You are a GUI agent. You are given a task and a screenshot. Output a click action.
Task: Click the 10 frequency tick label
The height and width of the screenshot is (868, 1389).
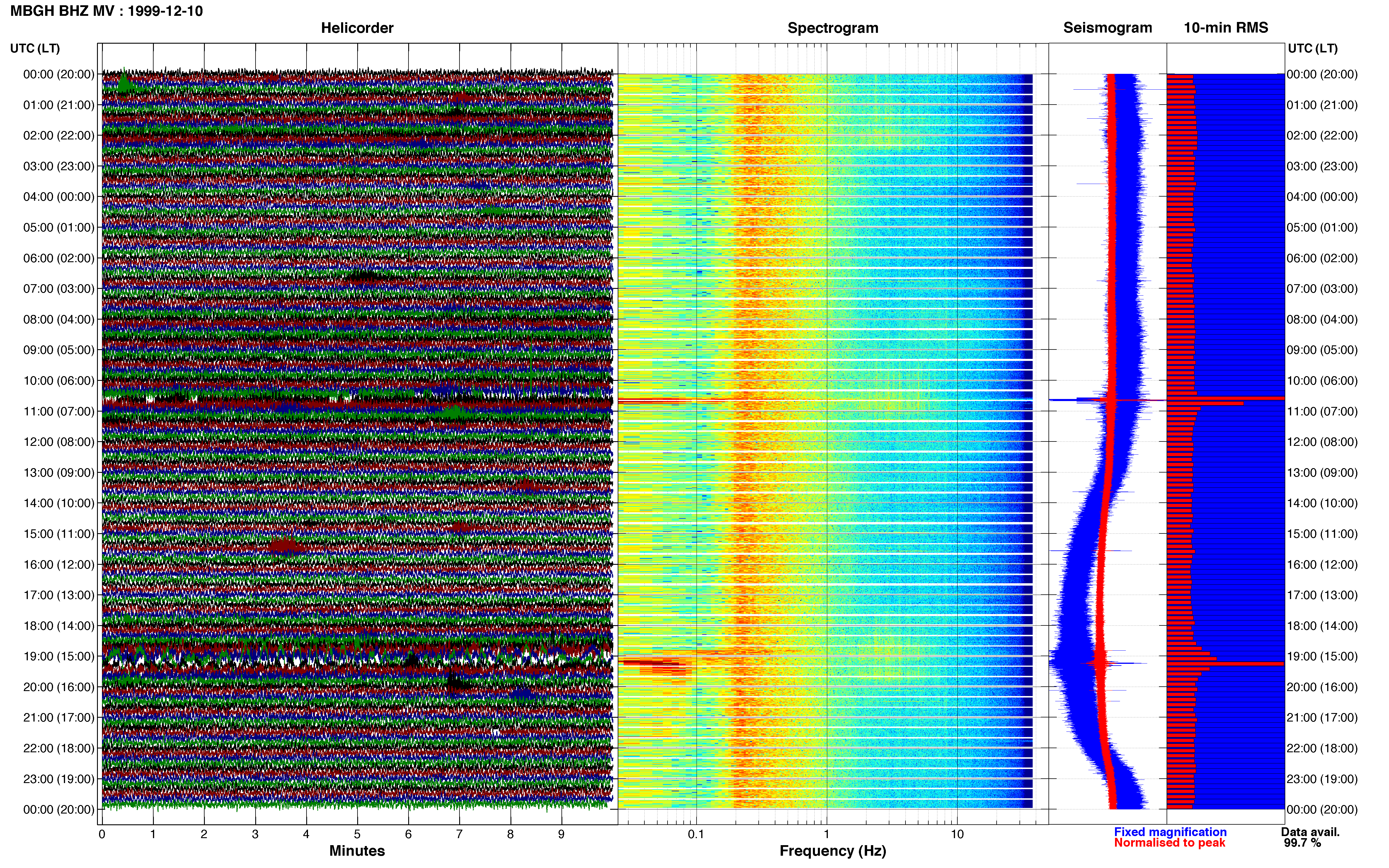coord(957,834)
